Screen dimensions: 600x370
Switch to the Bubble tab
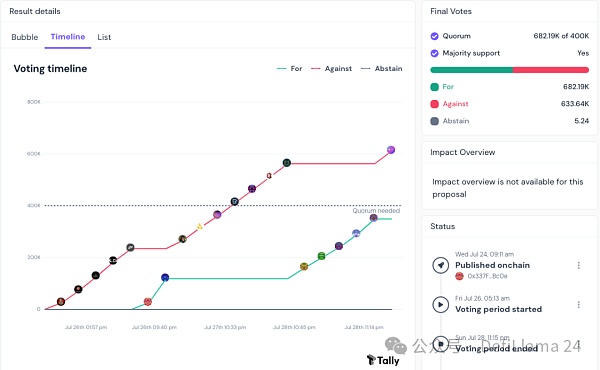point(24,37)
